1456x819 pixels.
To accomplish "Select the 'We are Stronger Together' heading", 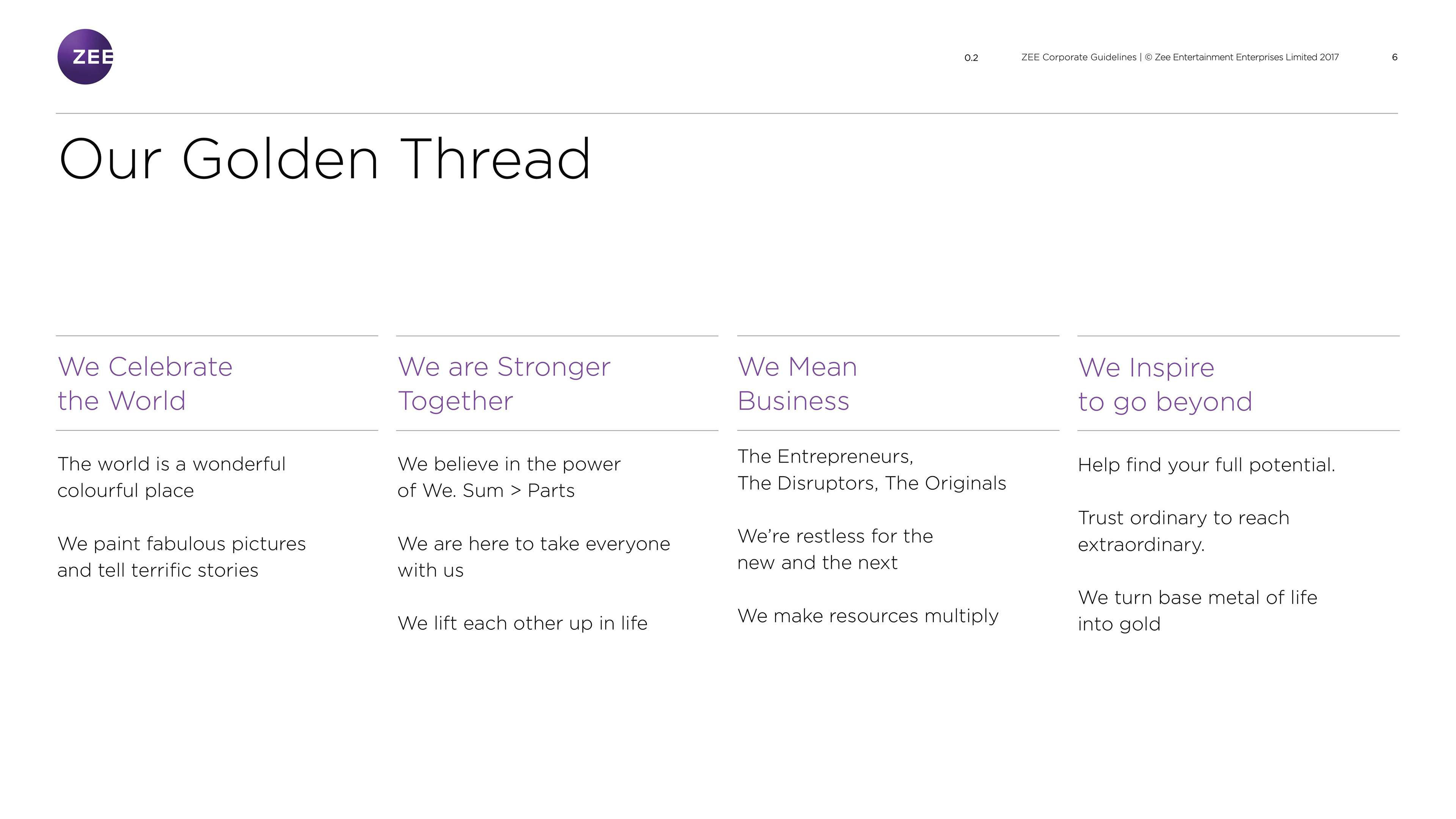I will click(504, 384).
